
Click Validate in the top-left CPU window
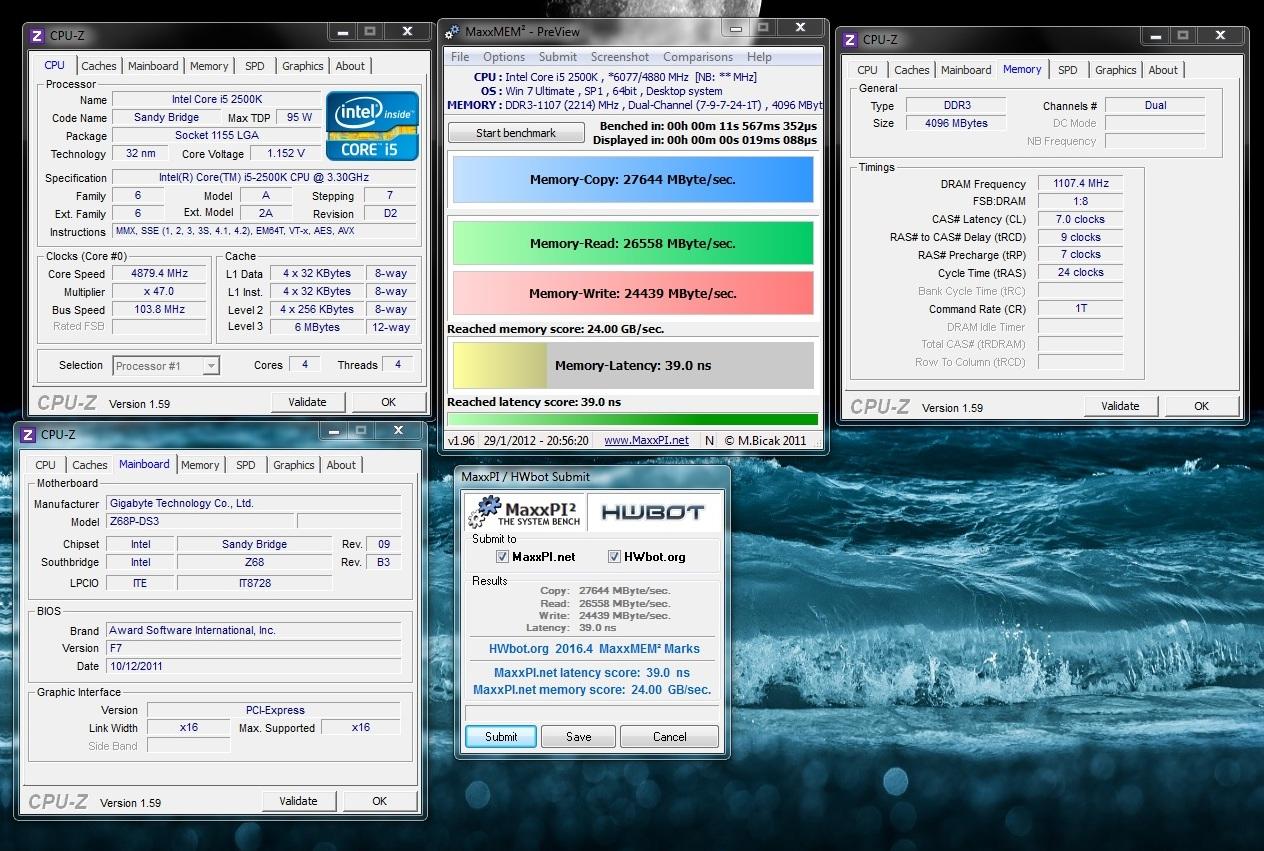pyautogui.click(x=308, y=402)
